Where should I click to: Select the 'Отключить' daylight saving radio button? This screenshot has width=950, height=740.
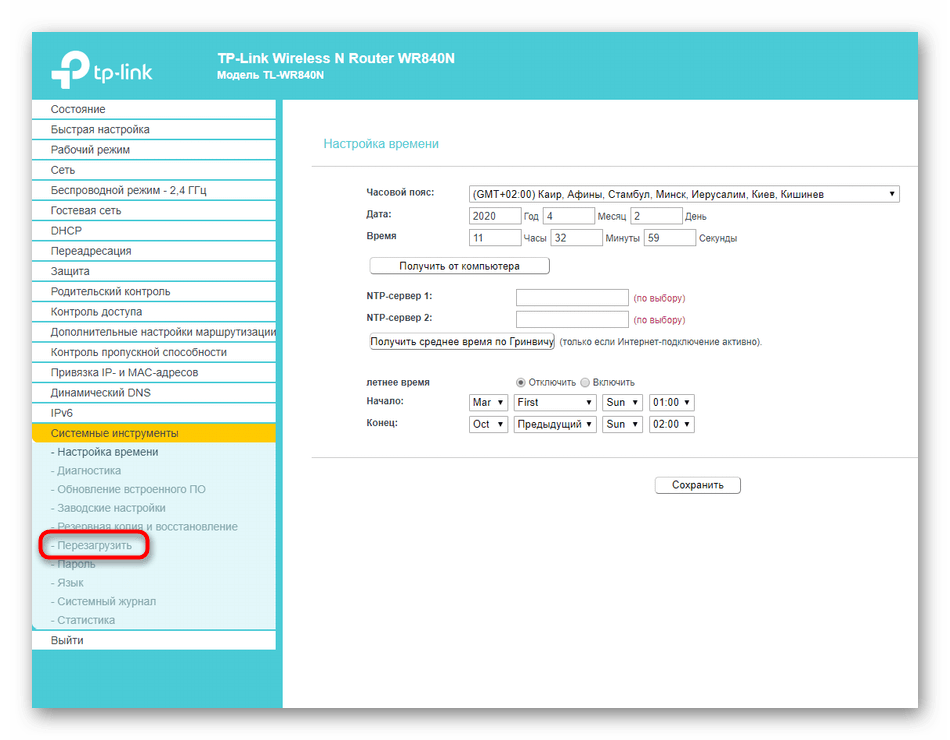[521, 382]
